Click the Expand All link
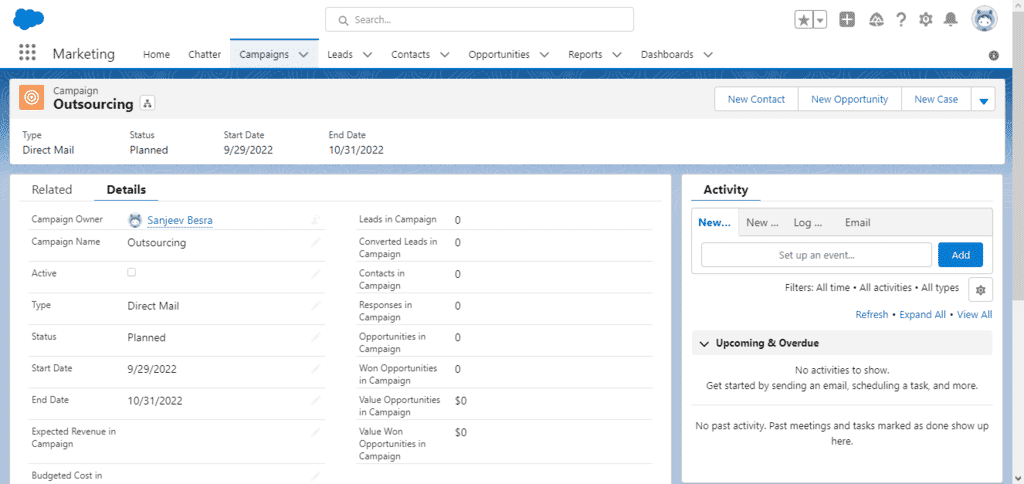Viewport: 1024px width, 484px height. (922, 315)
